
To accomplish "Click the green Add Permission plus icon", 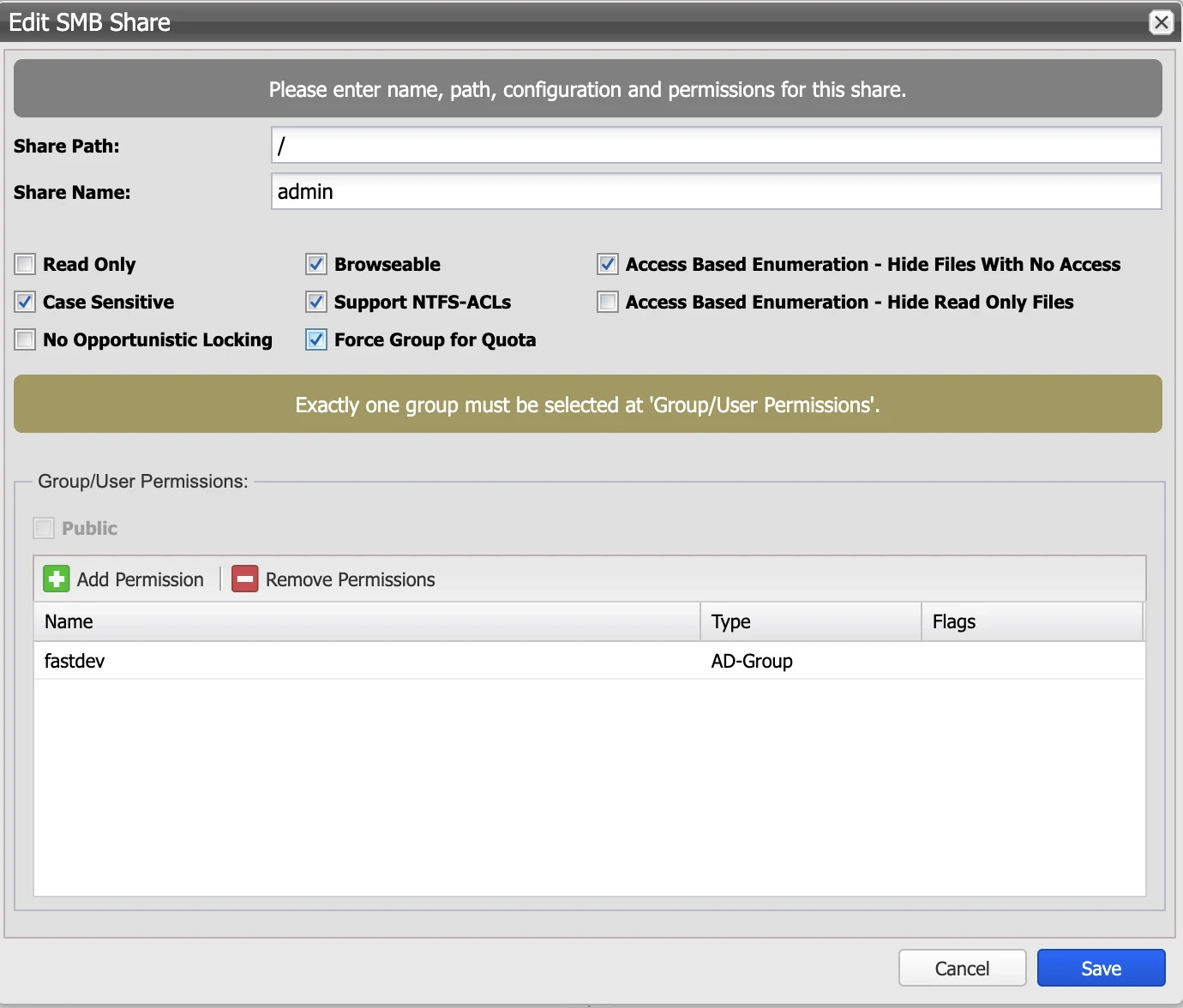I will point(57,579).
